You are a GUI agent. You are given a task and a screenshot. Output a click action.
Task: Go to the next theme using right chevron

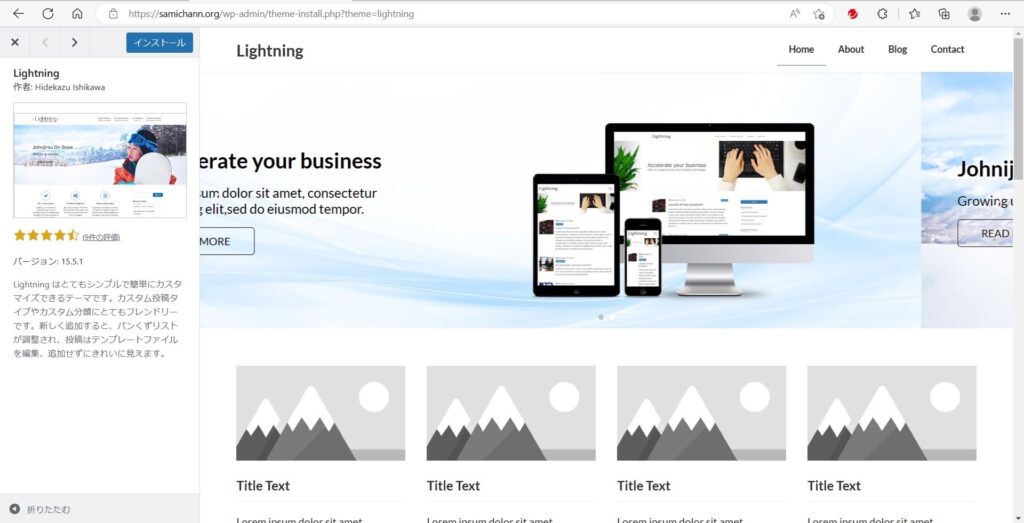[x=74, y=42]
